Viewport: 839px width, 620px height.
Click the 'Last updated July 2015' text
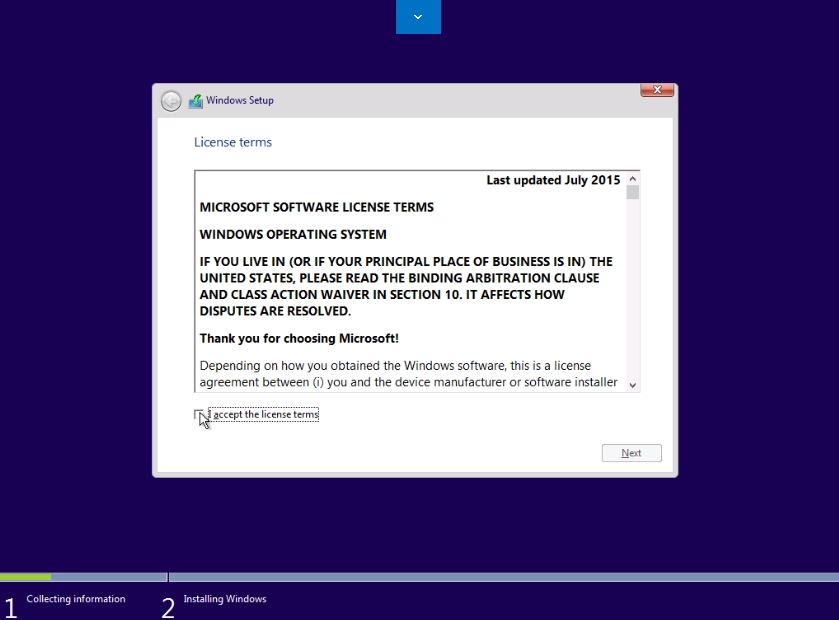coord(553,180)
